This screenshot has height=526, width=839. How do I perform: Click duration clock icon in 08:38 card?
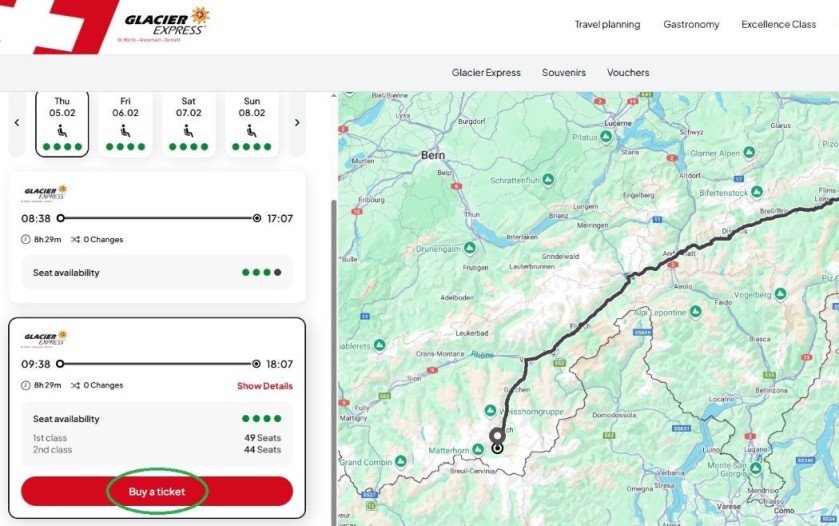pos(25,240)
